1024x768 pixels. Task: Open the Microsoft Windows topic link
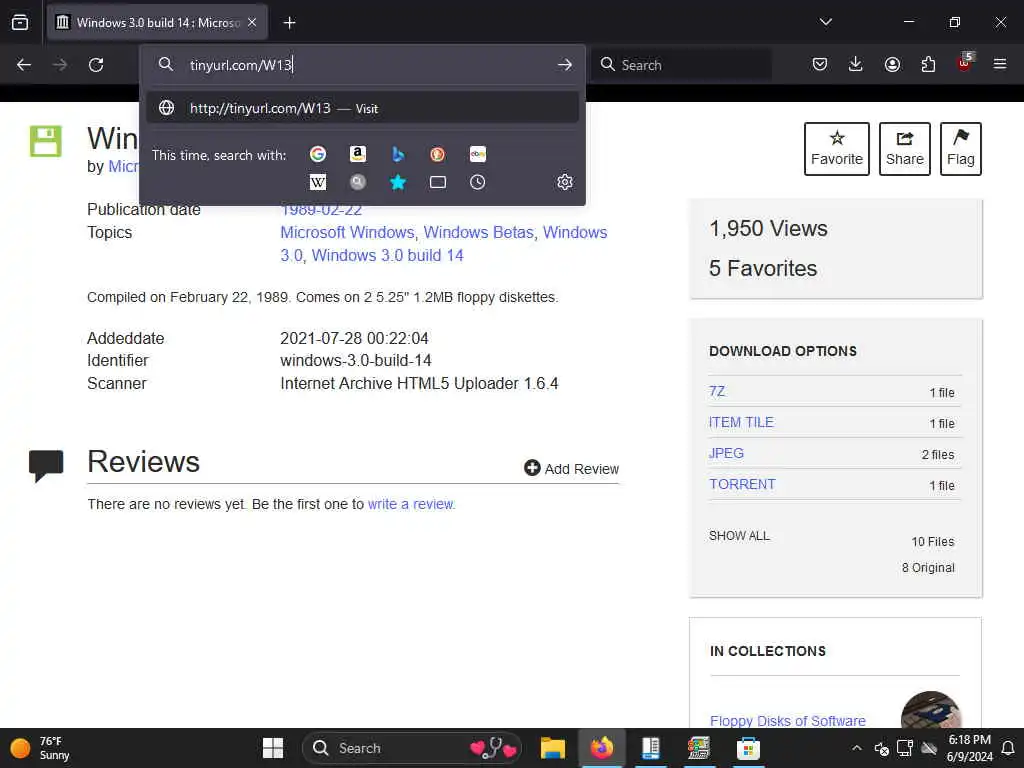click(347, 232)
